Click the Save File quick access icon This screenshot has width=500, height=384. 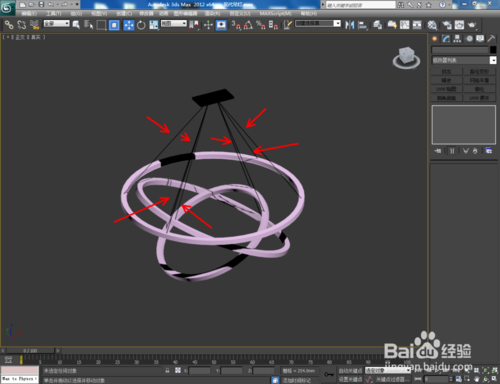(x=41, y=4)
